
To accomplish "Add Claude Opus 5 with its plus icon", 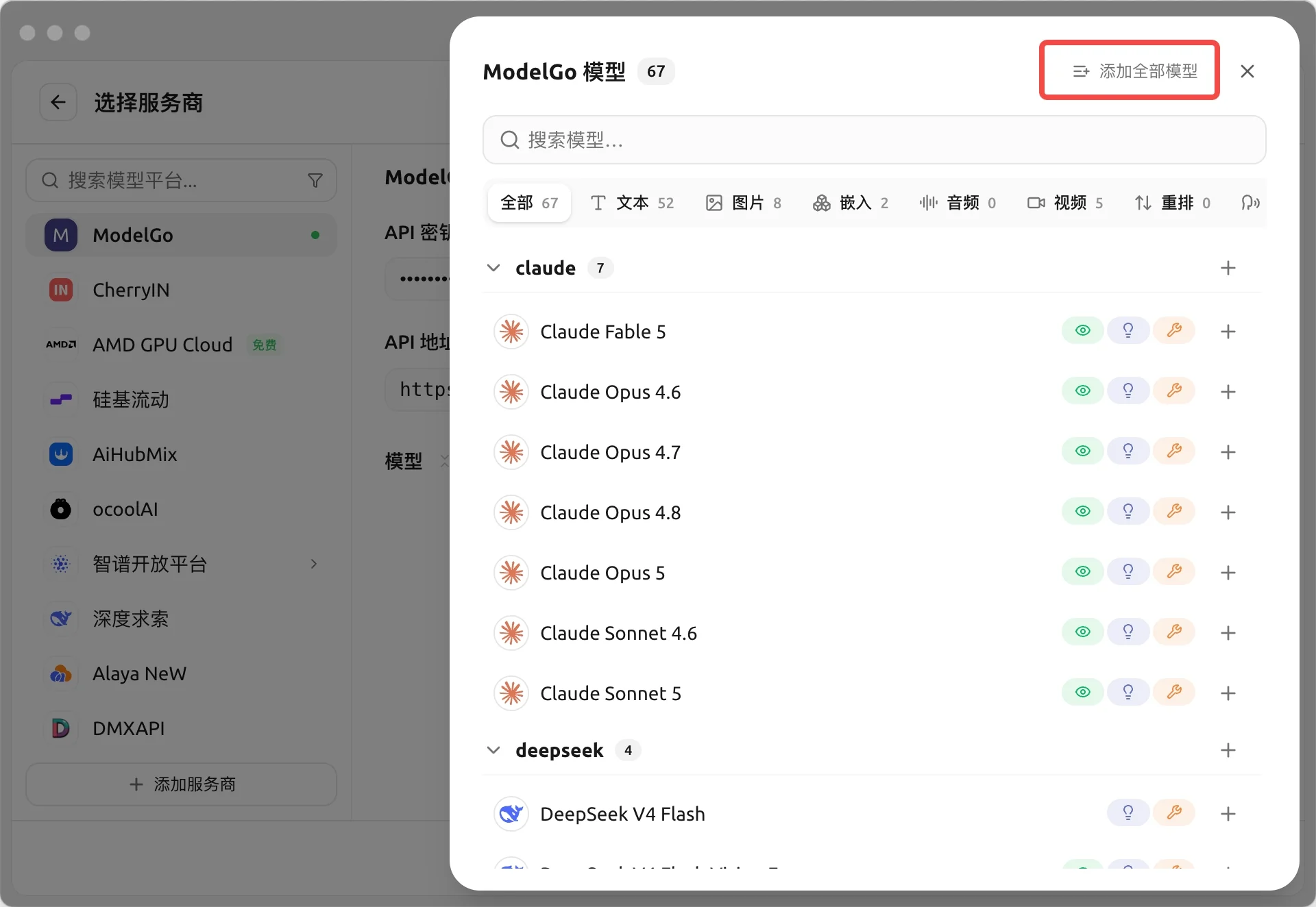I will pos(1228,573).
